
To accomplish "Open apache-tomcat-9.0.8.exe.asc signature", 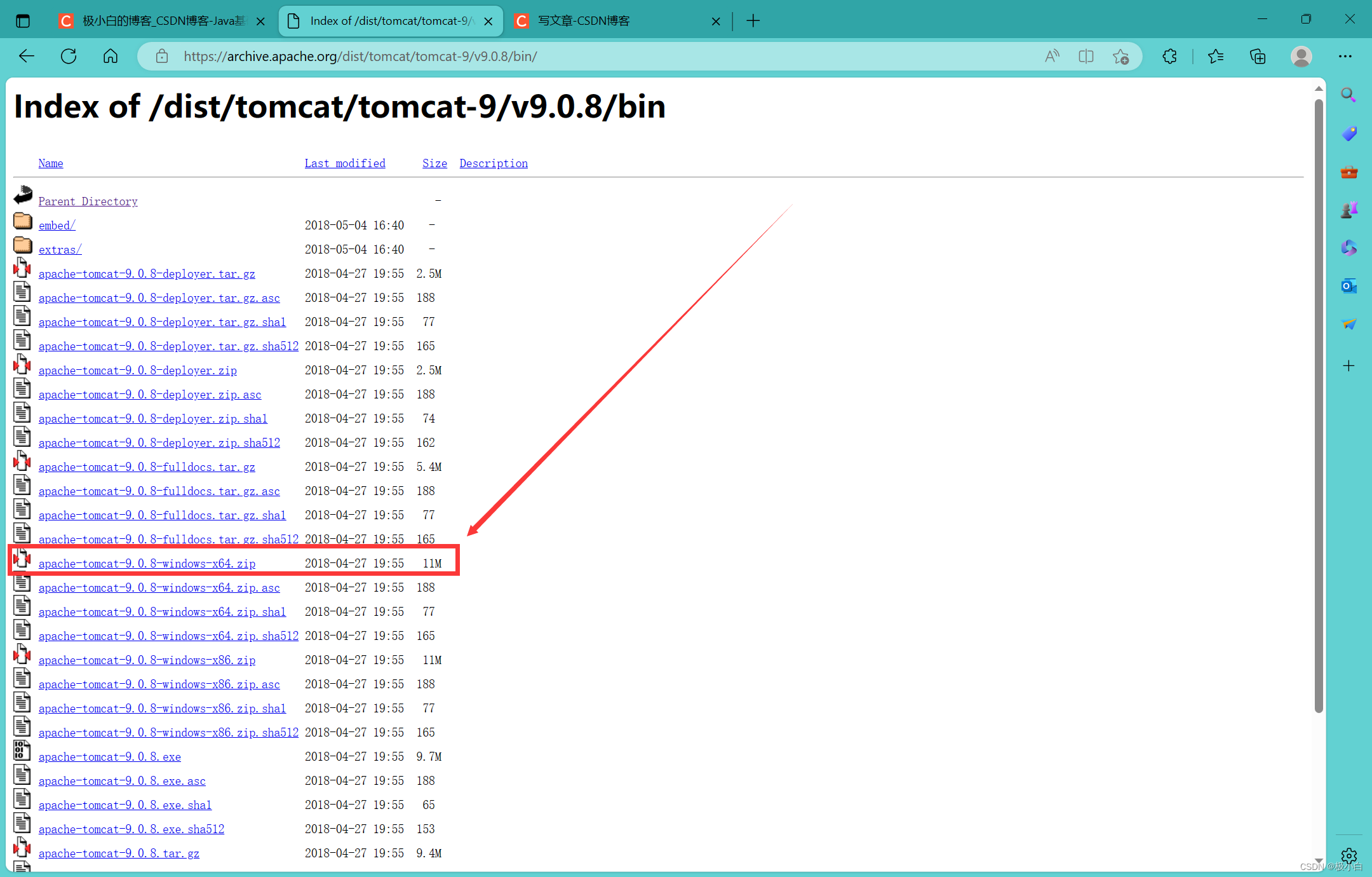I will 122,781.
